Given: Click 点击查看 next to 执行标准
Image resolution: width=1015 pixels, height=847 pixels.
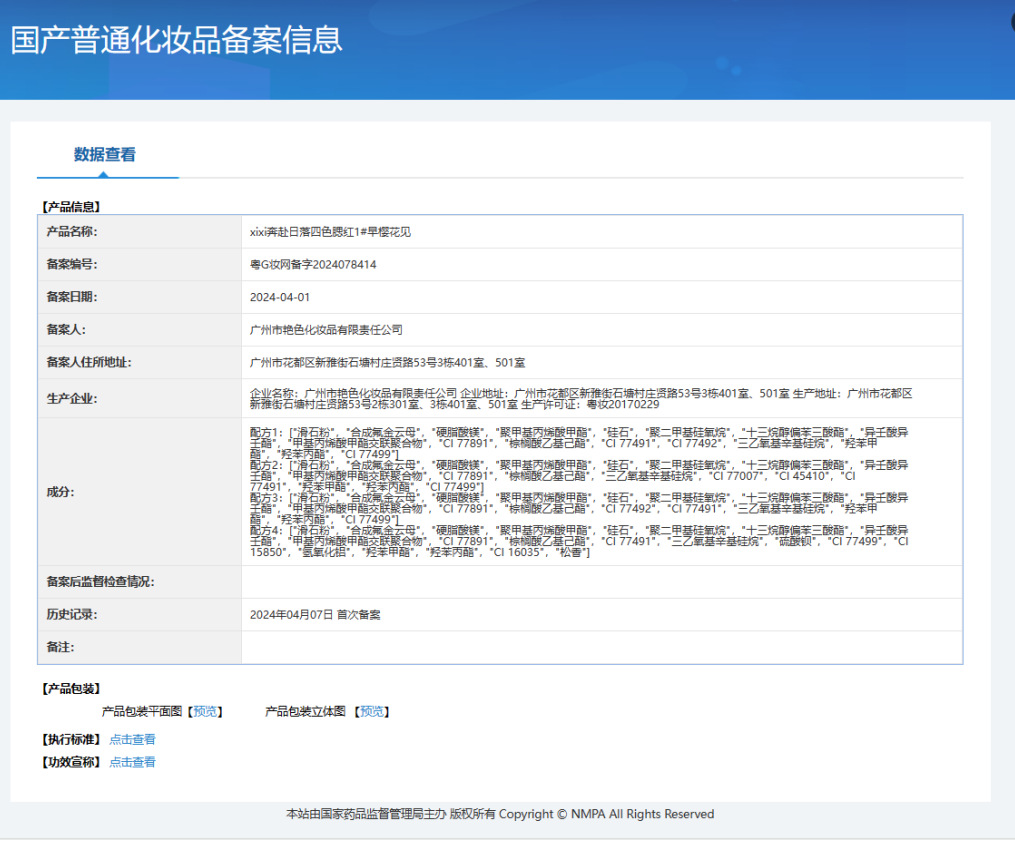Looking at the screenshot, I should [133, 740].
